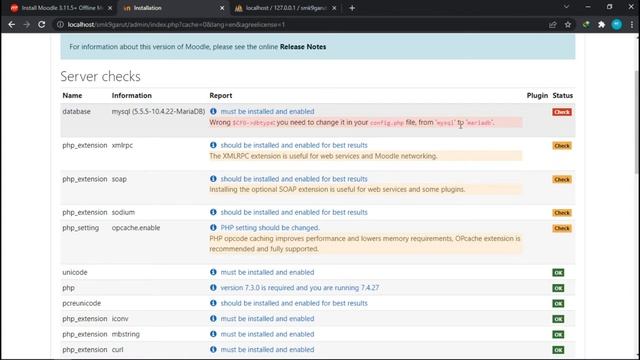Viewport: 640px width, 360px height.
Task: Click the browser Forward arrow
Action: pyautogui.click(x=27, y=24)
